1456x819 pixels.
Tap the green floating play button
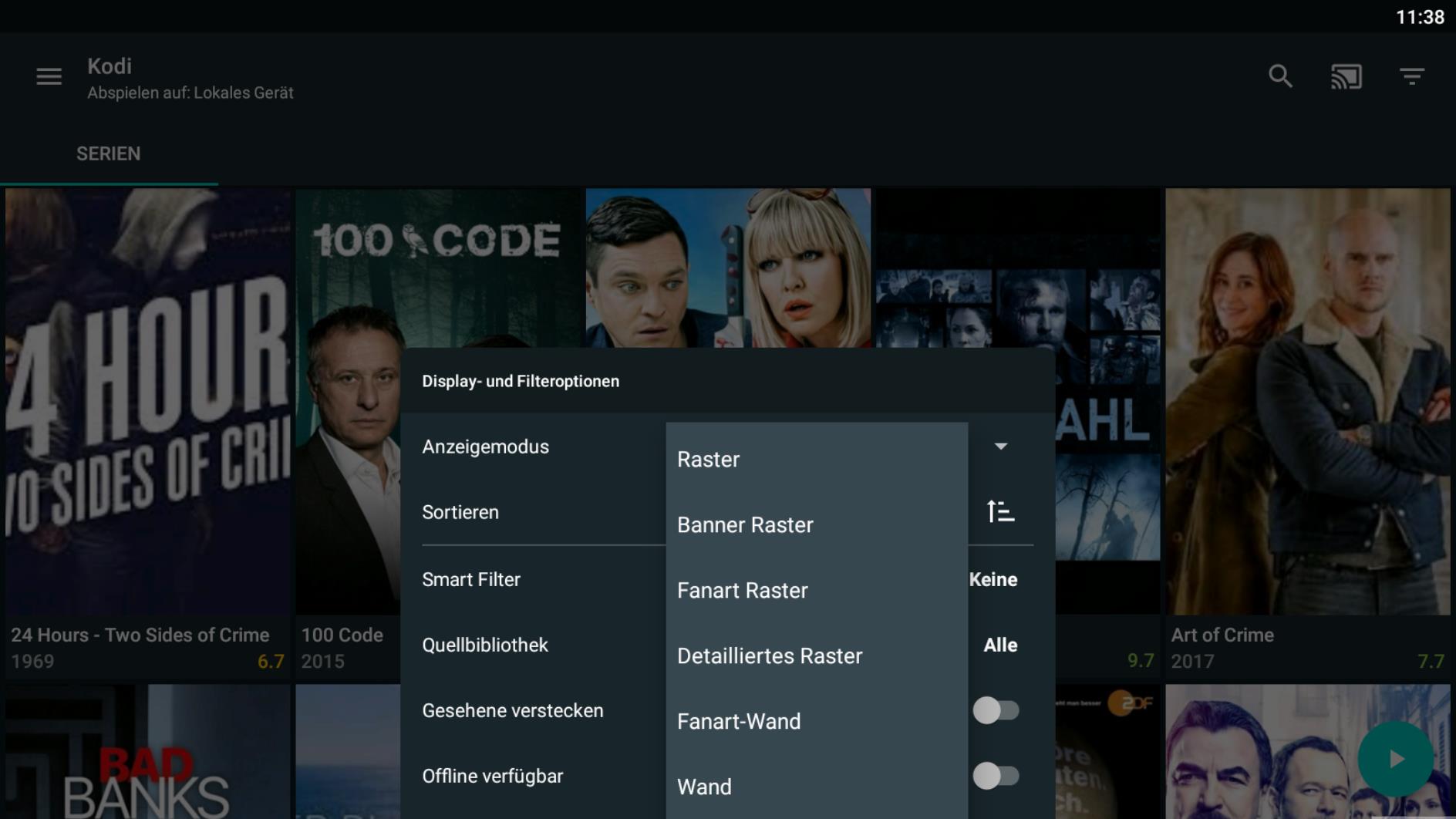point(1396,759)
